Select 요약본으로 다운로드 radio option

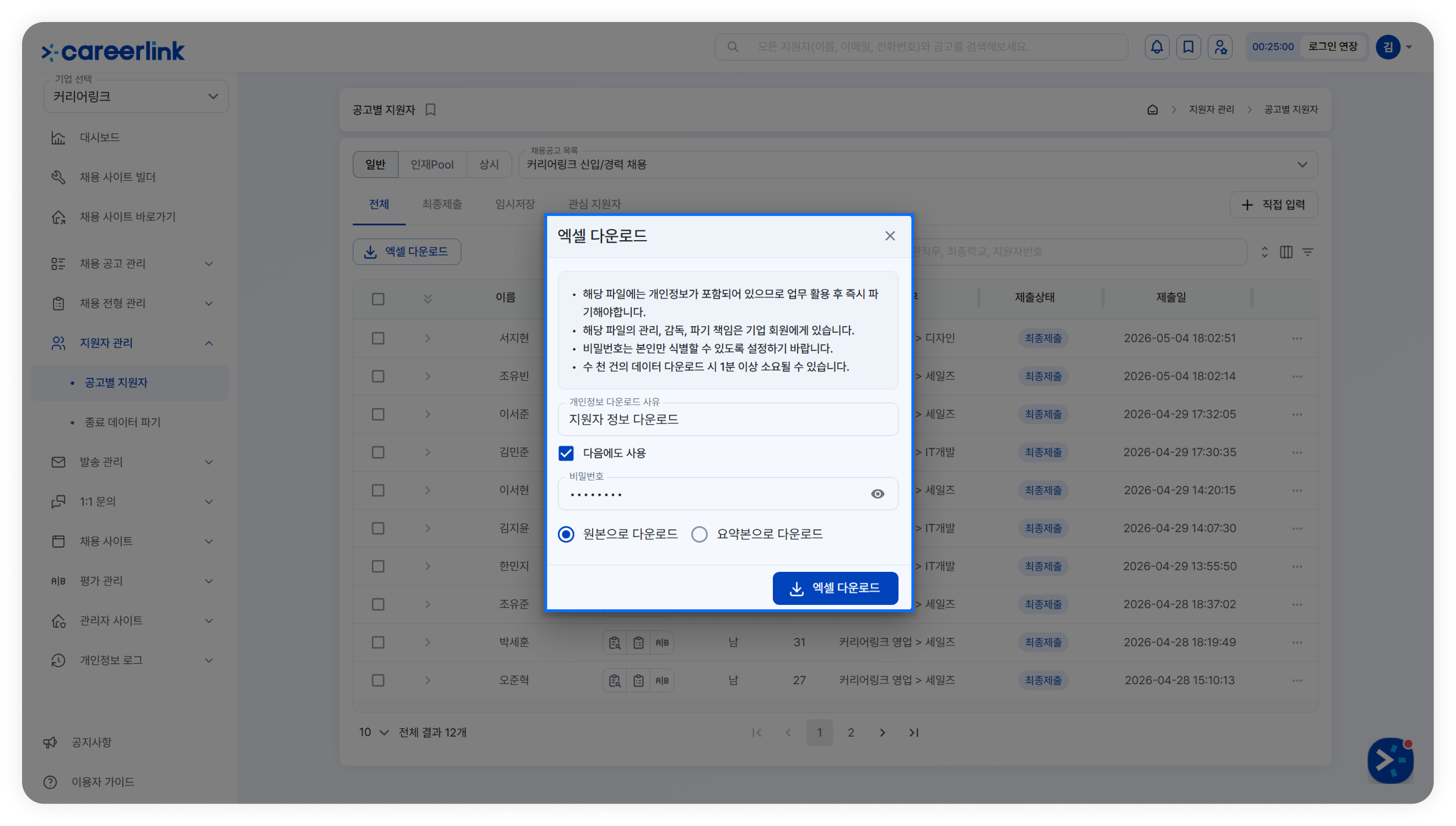[699, 534]
